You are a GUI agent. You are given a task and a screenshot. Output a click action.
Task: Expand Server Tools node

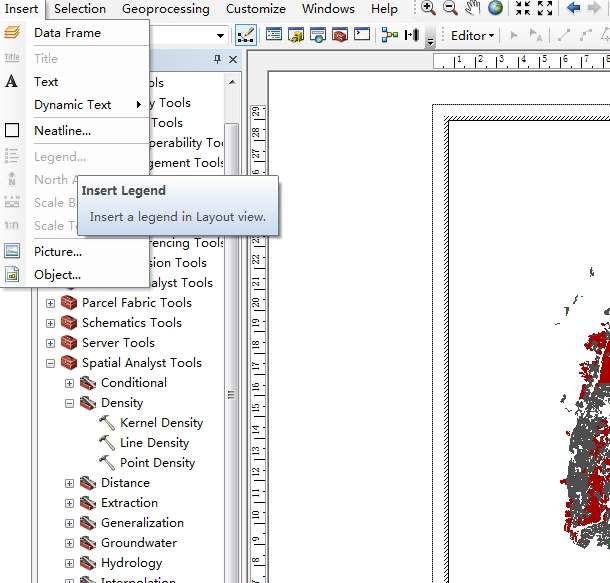pyautogui.click(x=50, y=343)
